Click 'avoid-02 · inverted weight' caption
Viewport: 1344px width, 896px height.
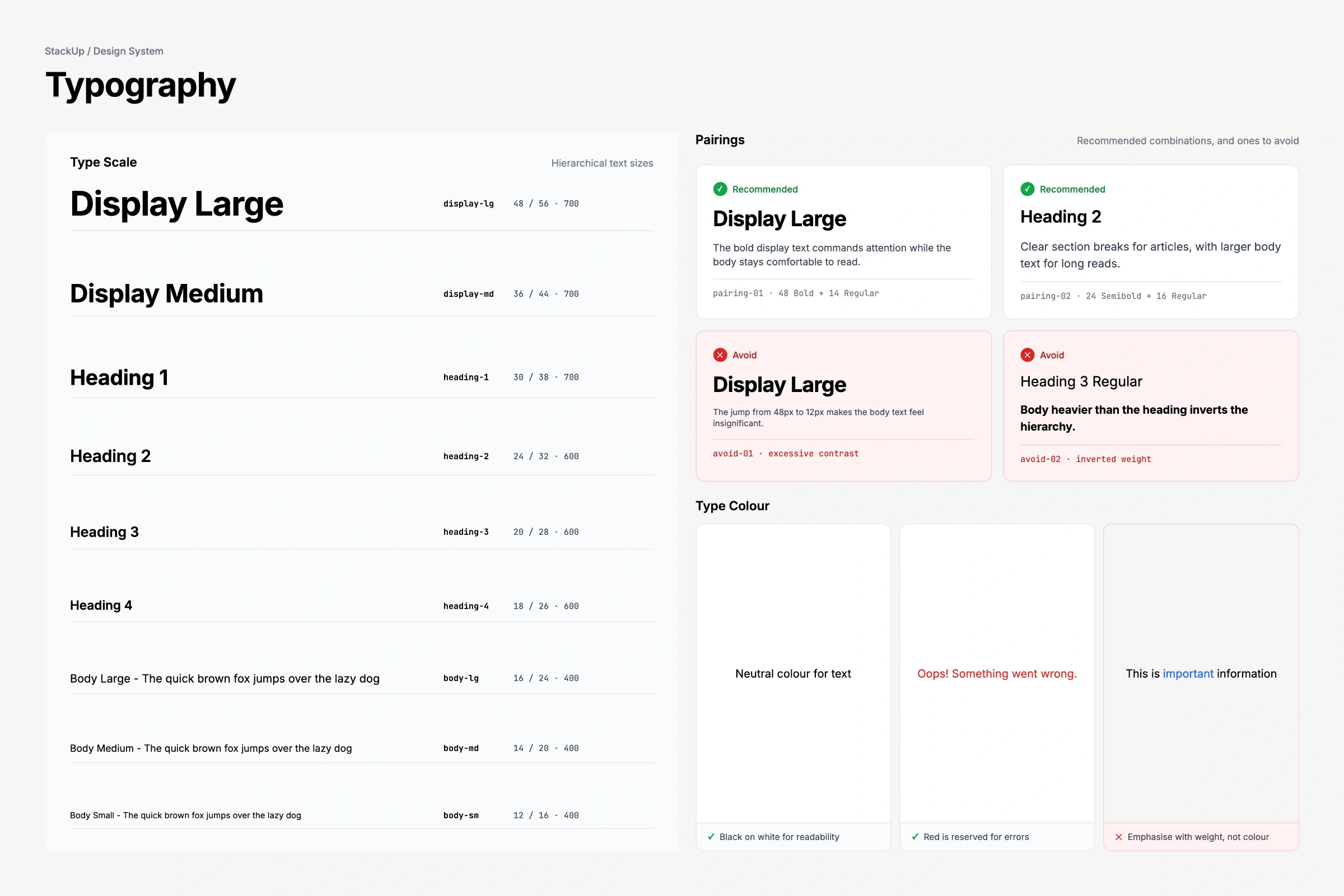coord(1086,459)
